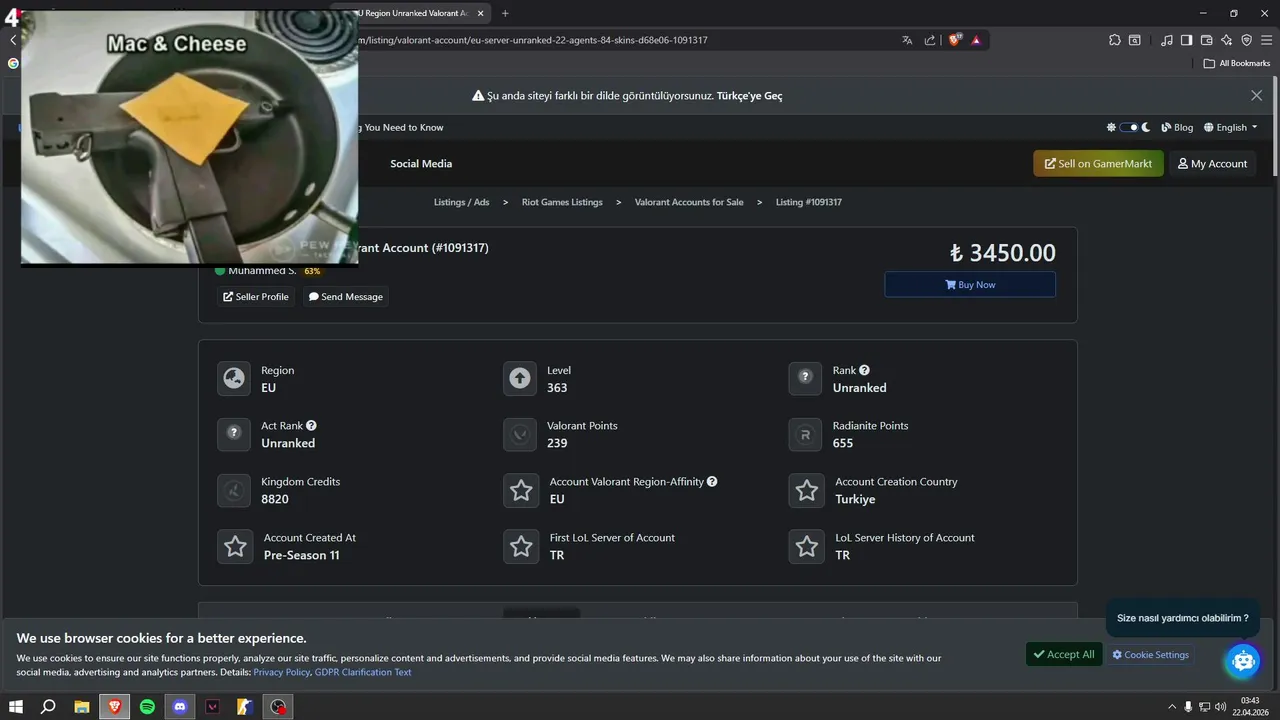Select the sun light-mode icon

1111,127
